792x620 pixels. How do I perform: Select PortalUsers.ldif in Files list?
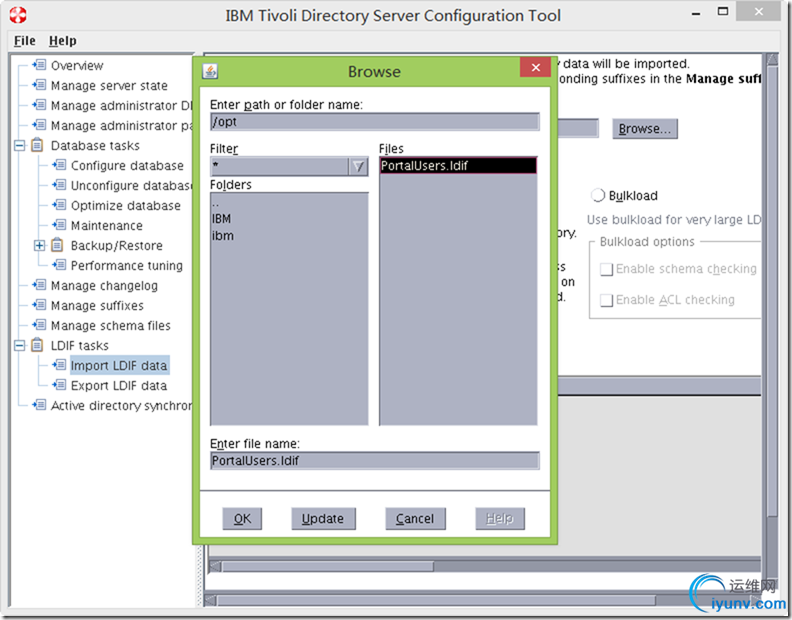(x=458, y=165)
